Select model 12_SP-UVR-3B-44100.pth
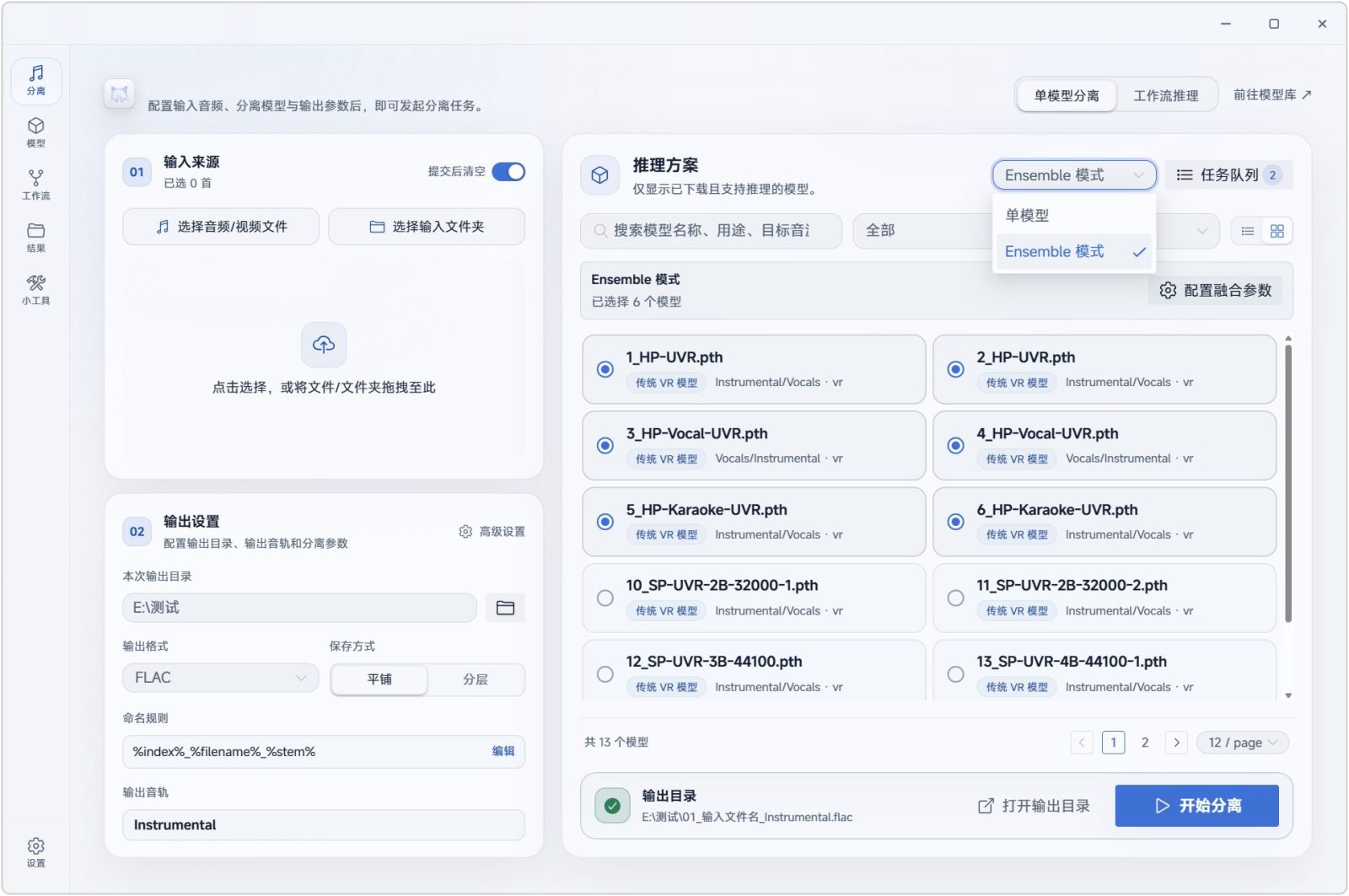Screen dimensions: 1349x896 pos(605,674)
